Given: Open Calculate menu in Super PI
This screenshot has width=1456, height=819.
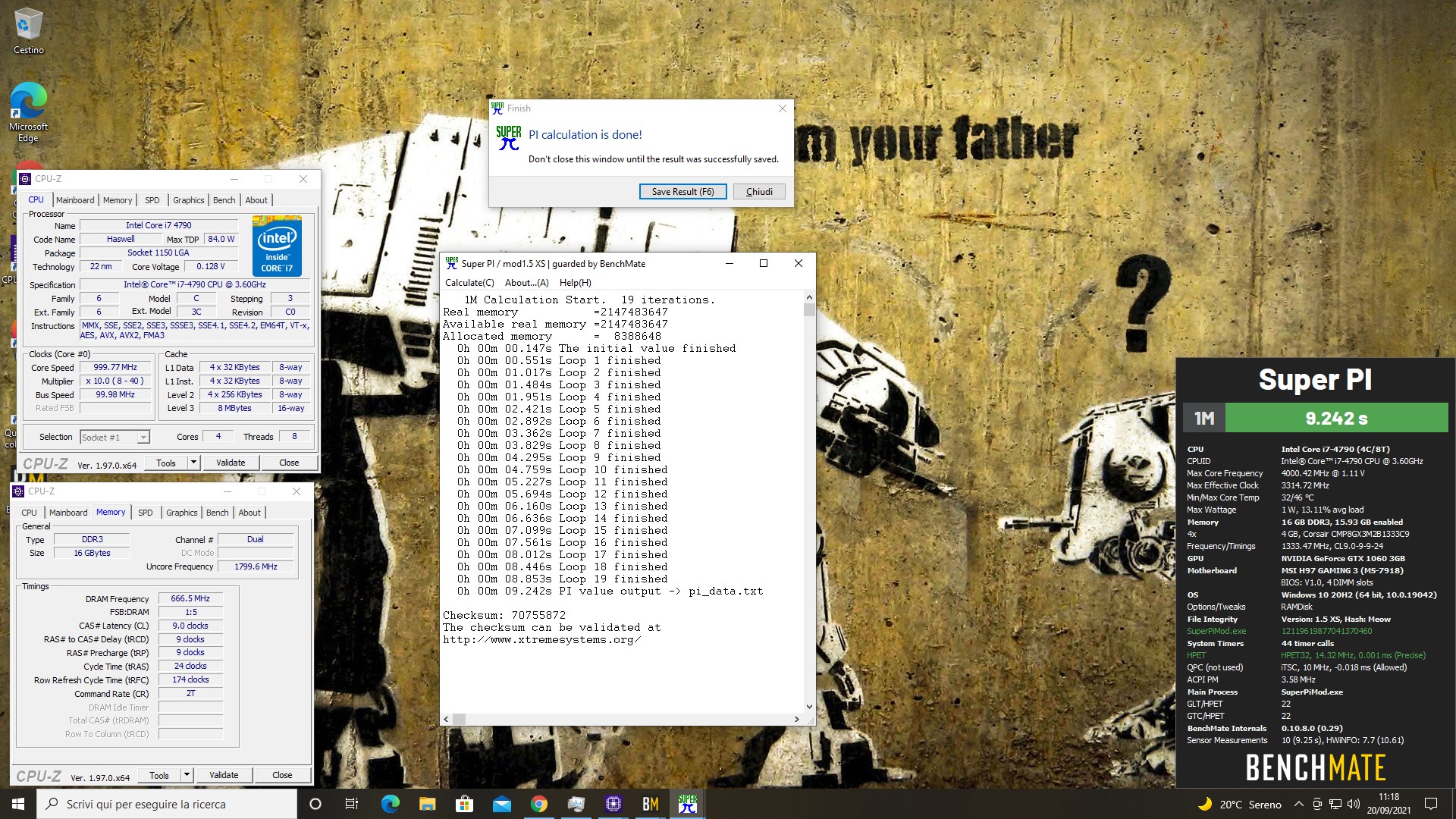Looking at the screenshot, I should (x=469, y=283).
